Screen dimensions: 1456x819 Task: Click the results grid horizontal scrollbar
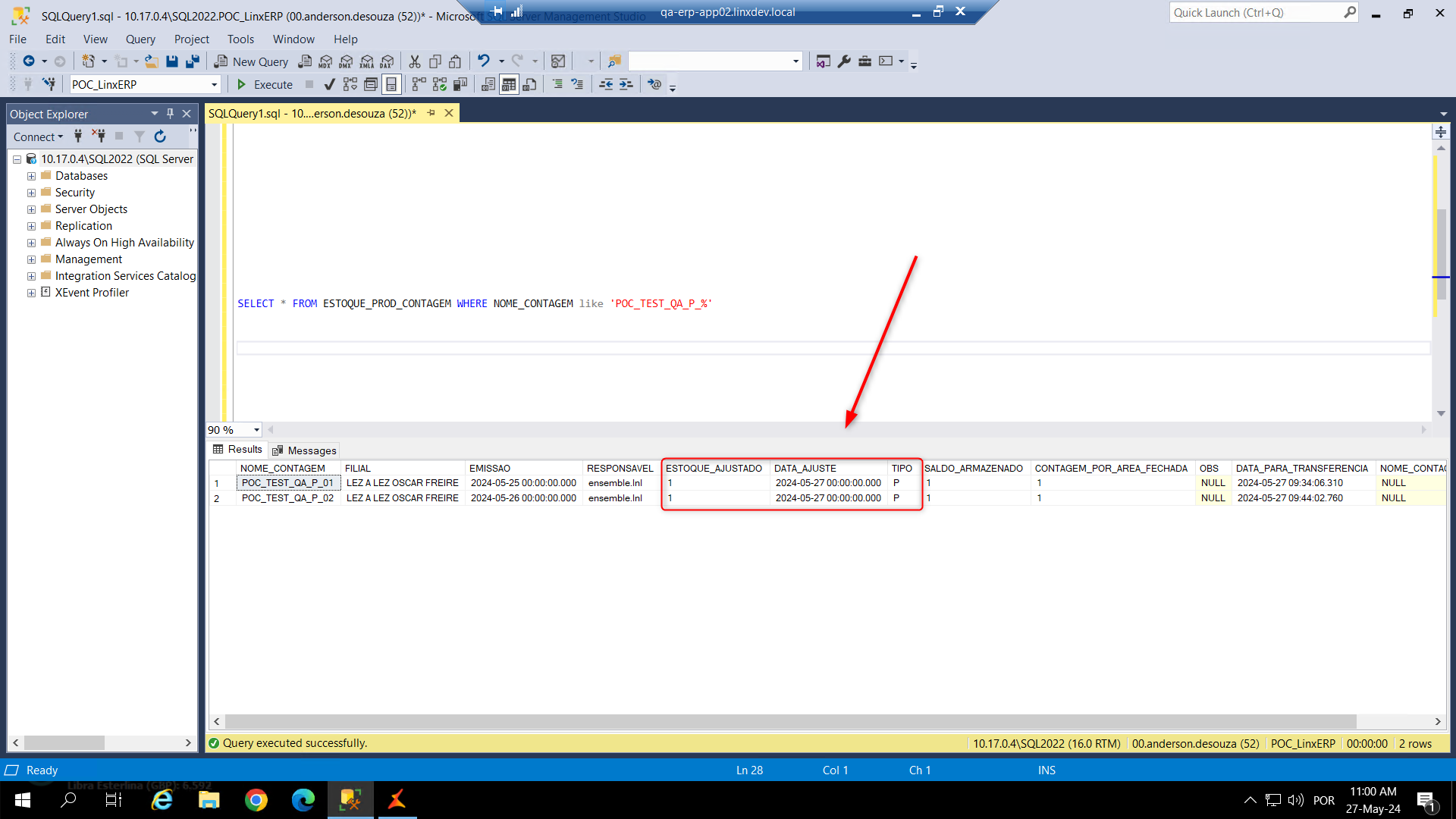pyautogui.click(x=789, y=721)
